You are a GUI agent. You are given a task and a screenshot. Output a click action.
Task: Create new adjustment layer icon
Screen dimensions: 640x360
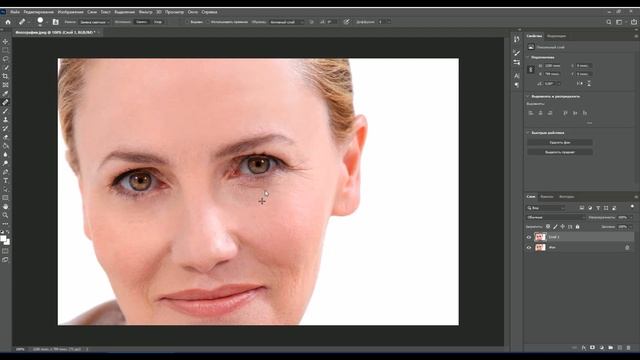pos(602,348)
